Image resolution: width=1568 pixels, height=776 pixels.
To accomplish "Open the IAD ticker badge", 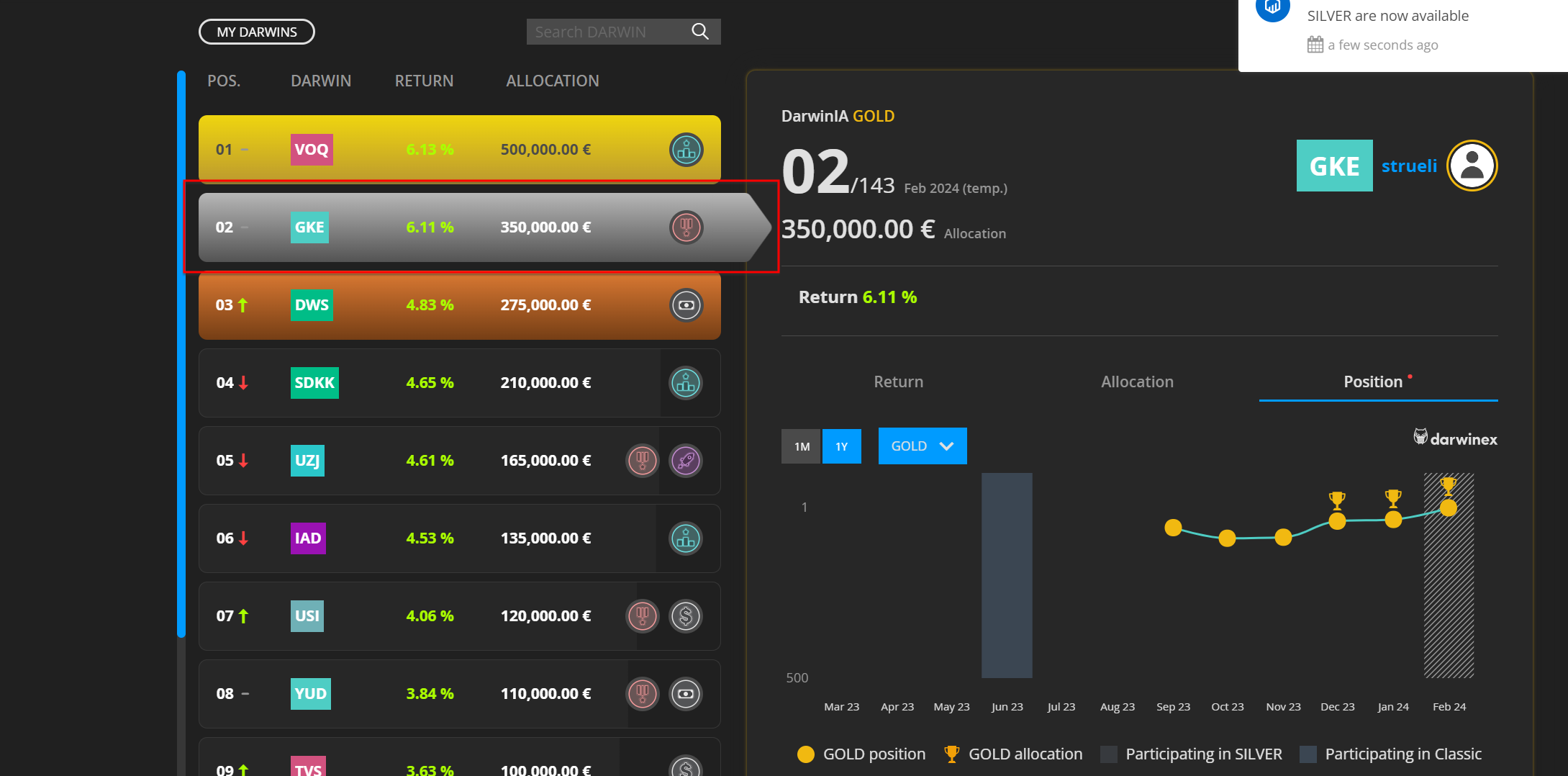I will coord(308,538).
